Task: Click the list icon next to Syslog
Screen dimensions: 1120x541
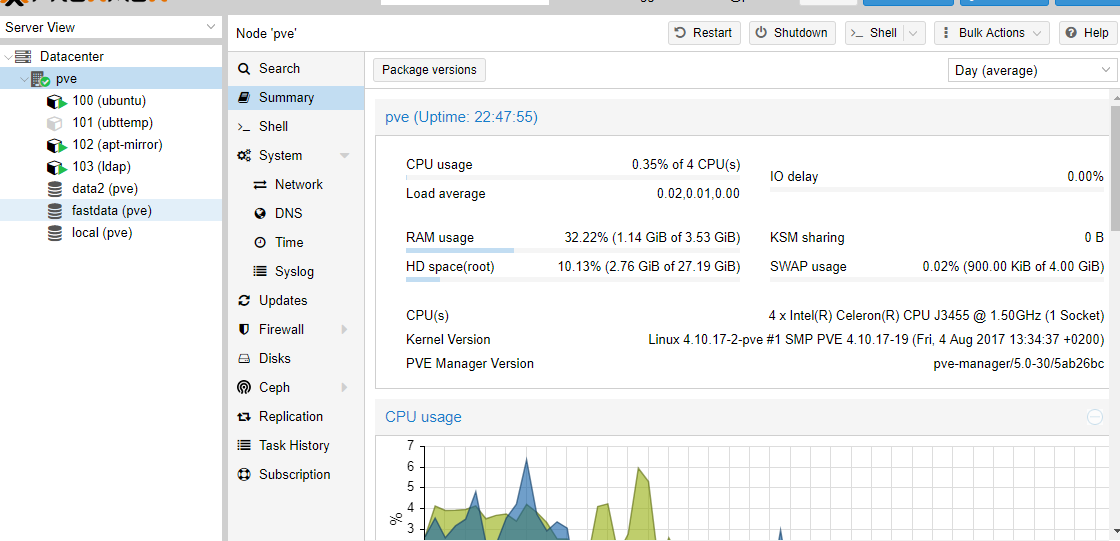Action: [x=260, y=272]
